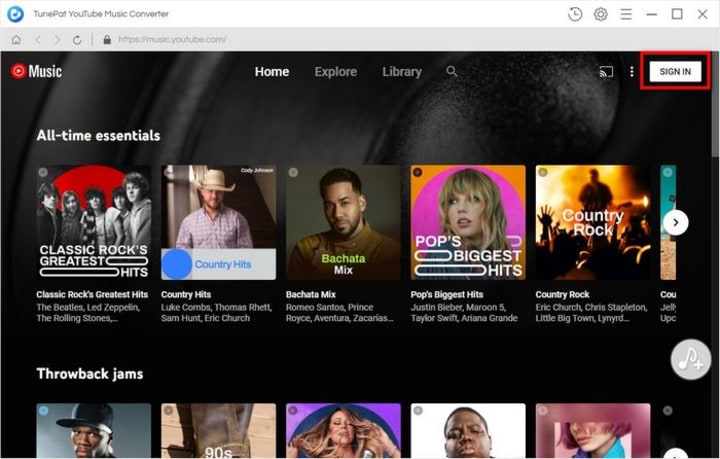Click the YouTube Music logo
The height and width of the screenshot is (459, 720).
pos(36,71)
